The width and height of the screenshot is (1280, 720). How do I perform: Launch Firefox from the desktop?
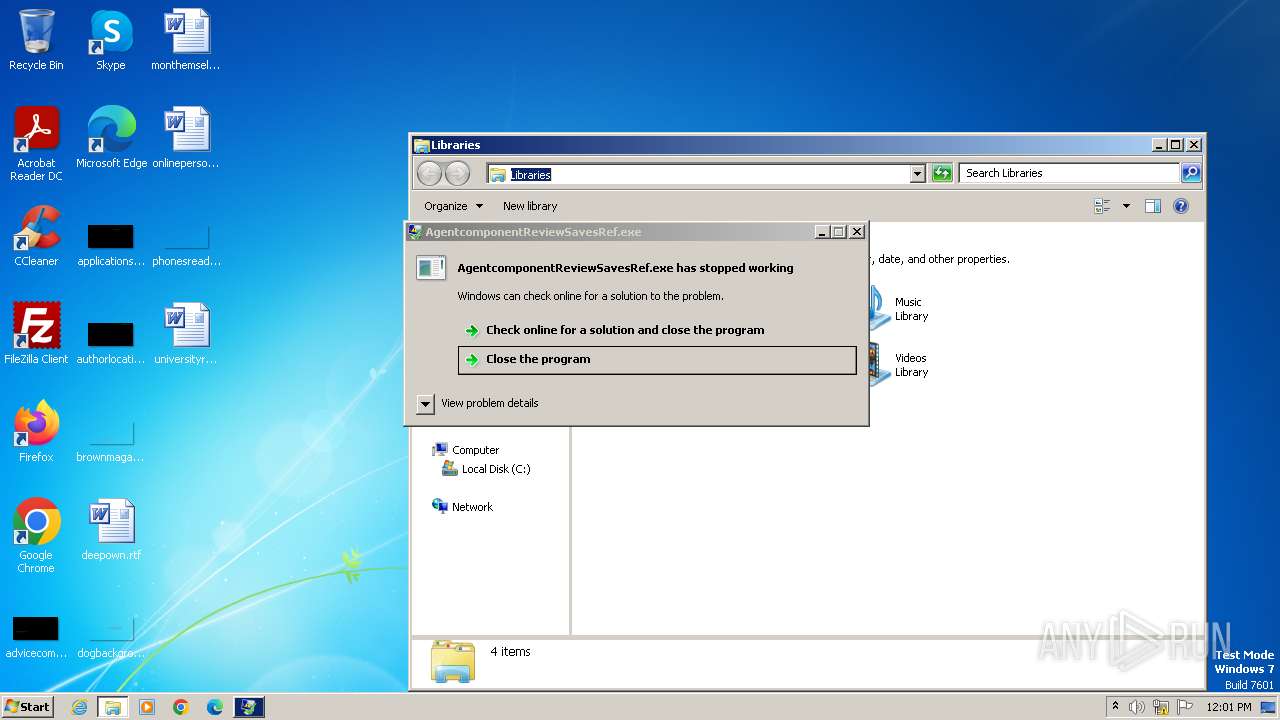[36, 432]
